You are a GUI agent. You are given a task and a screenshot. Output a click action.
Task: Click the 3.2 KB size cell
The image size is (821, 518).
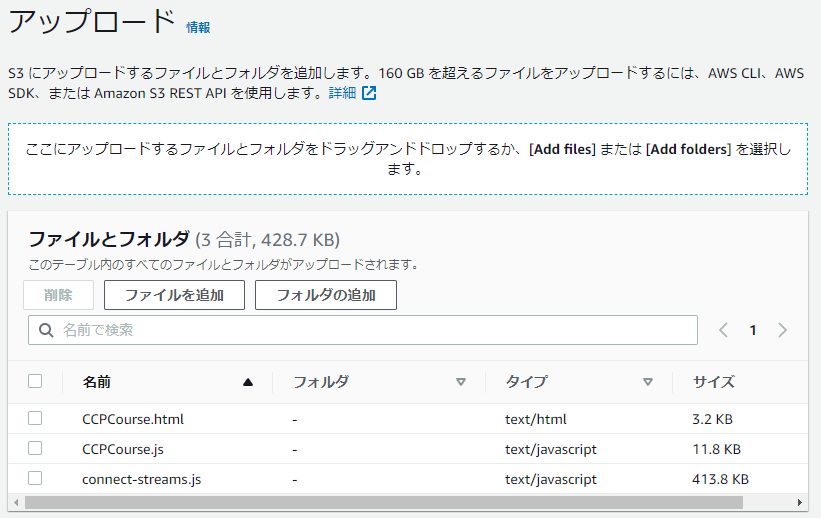(x=712, y=419)
